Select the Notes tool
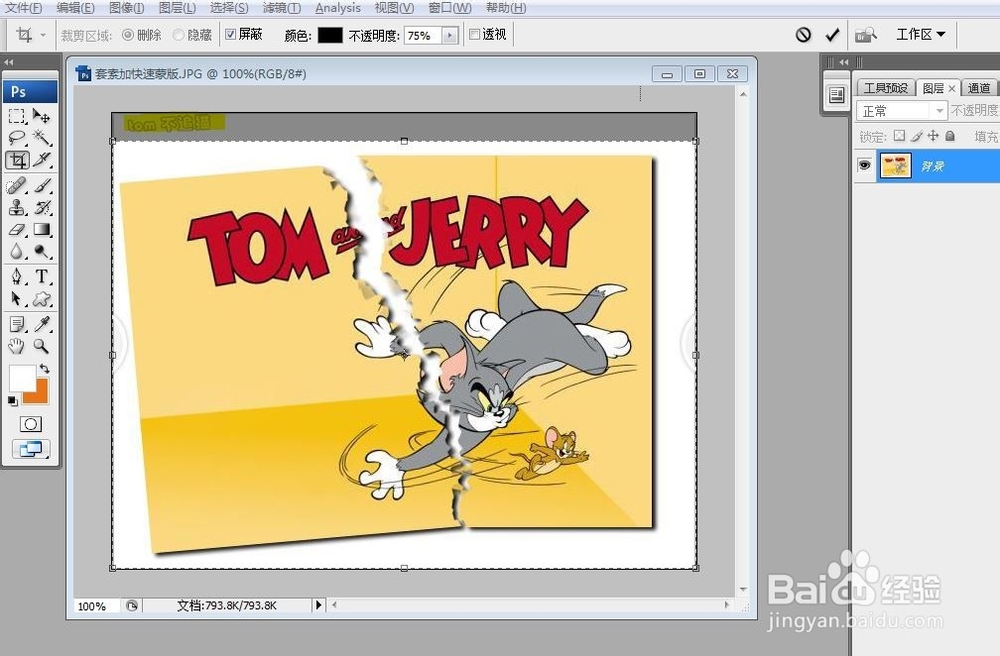Image resolution: width=1000 pixels, height=656 pixels. tap(17, 324)
